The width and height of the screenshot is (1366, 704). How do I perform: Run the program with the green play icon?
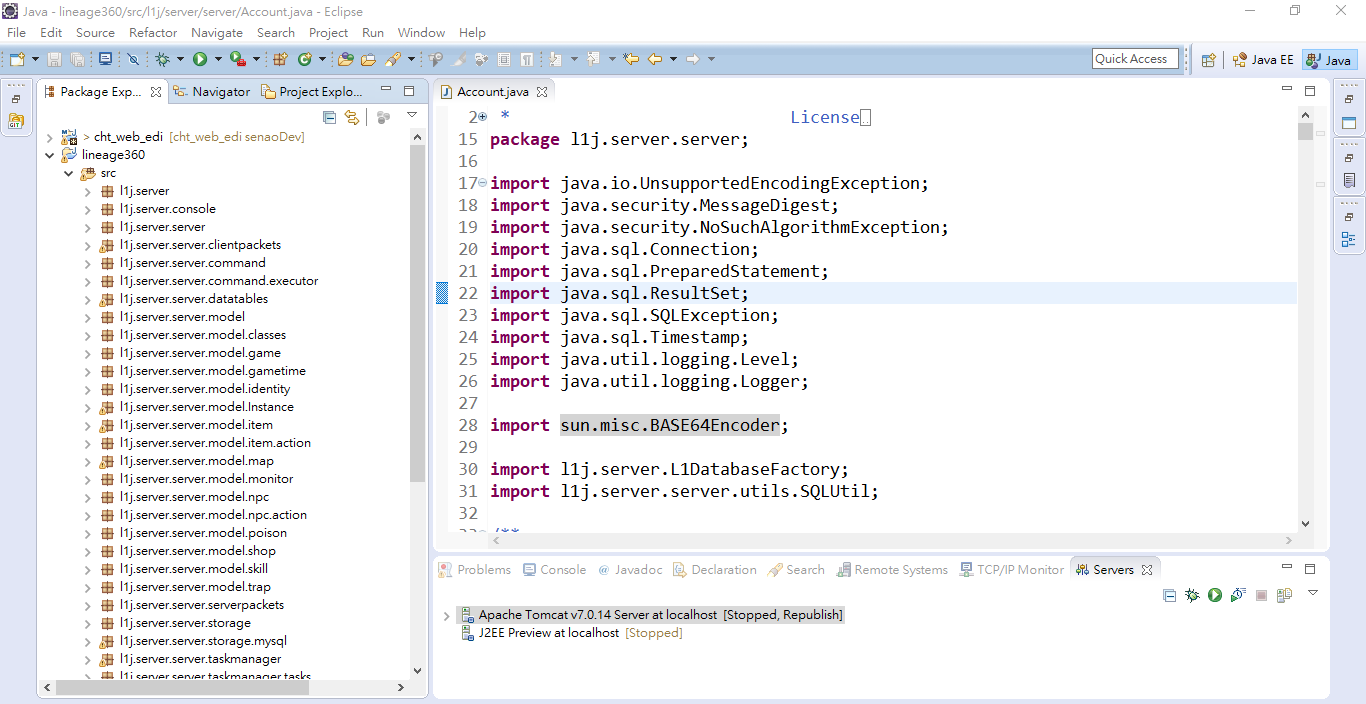199,59
